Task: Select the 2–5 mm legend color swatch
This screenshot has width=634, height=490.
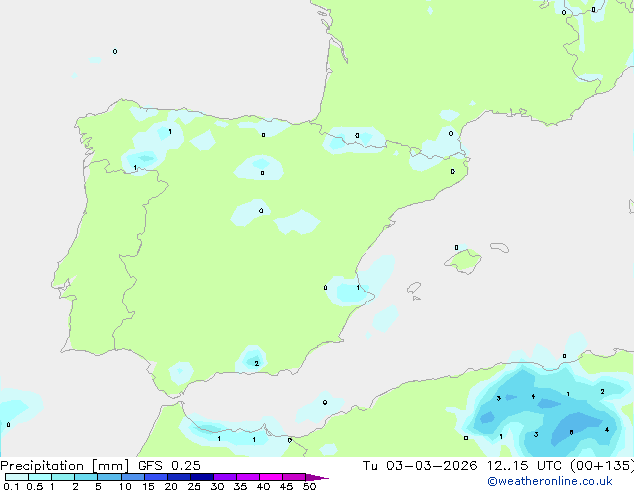Action: coord(86,477)
